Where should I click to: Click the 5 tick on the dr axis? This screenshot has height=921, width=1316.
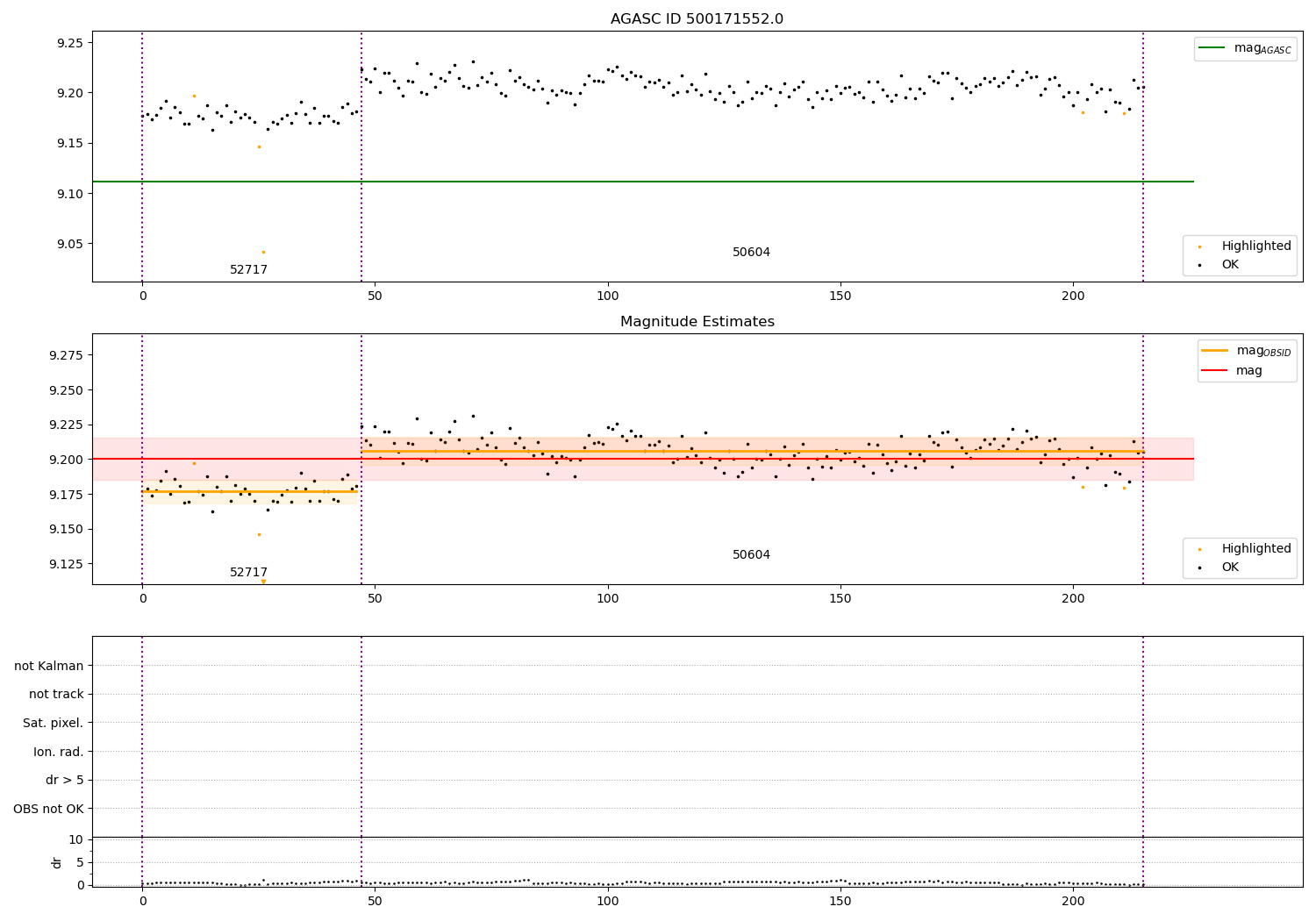(x=80, y=862)
